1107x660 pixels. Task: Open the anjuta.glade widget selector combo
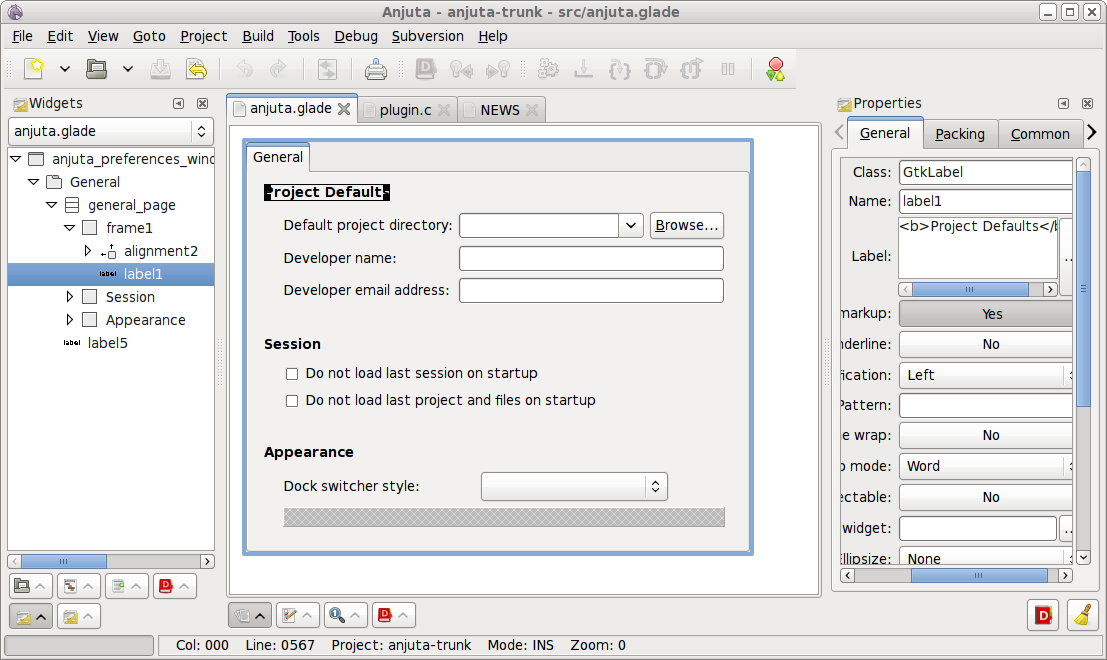111,131
